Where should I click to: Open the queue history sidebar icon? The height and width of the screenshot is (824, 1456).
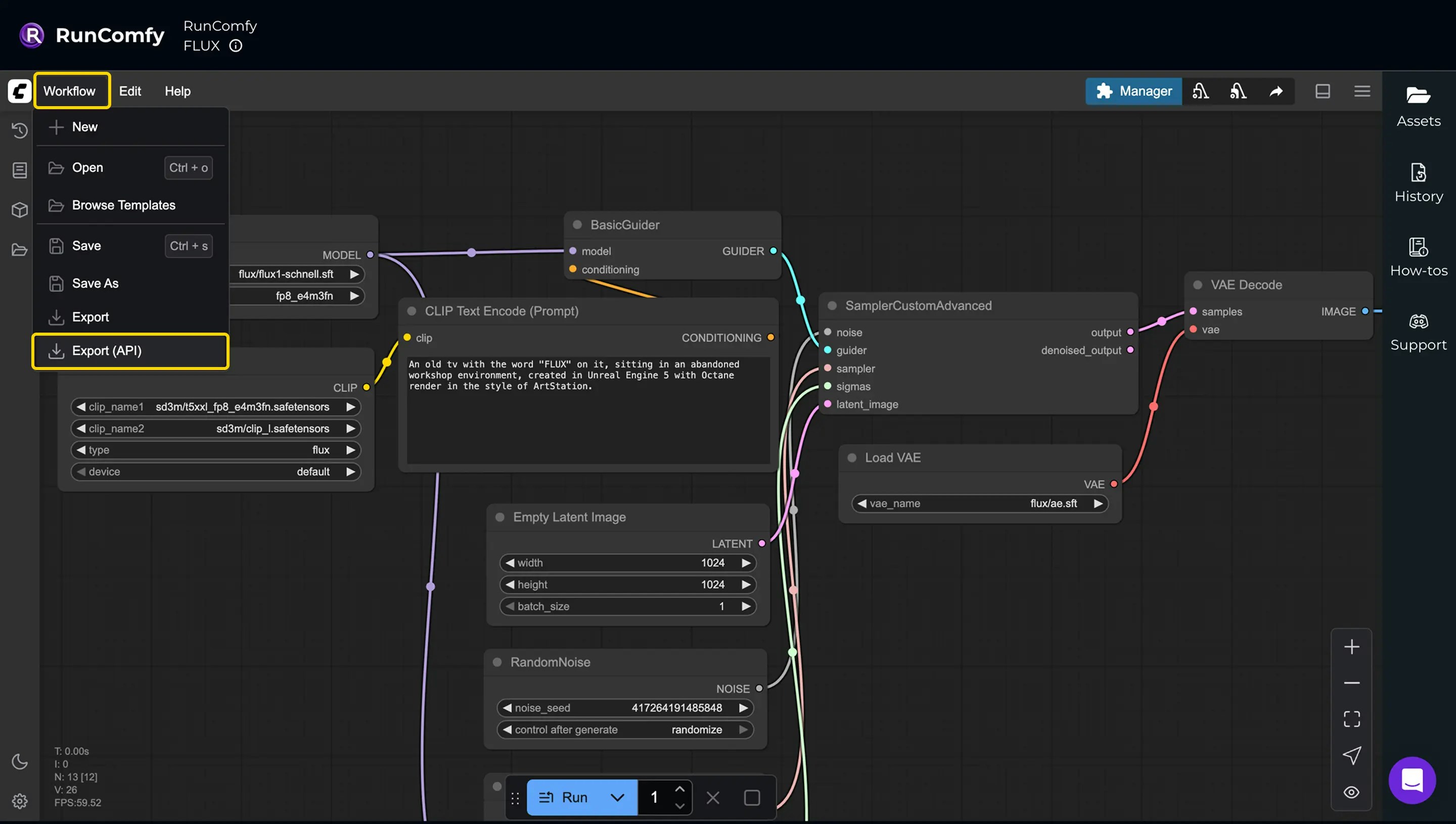click(x=20, y=131)
